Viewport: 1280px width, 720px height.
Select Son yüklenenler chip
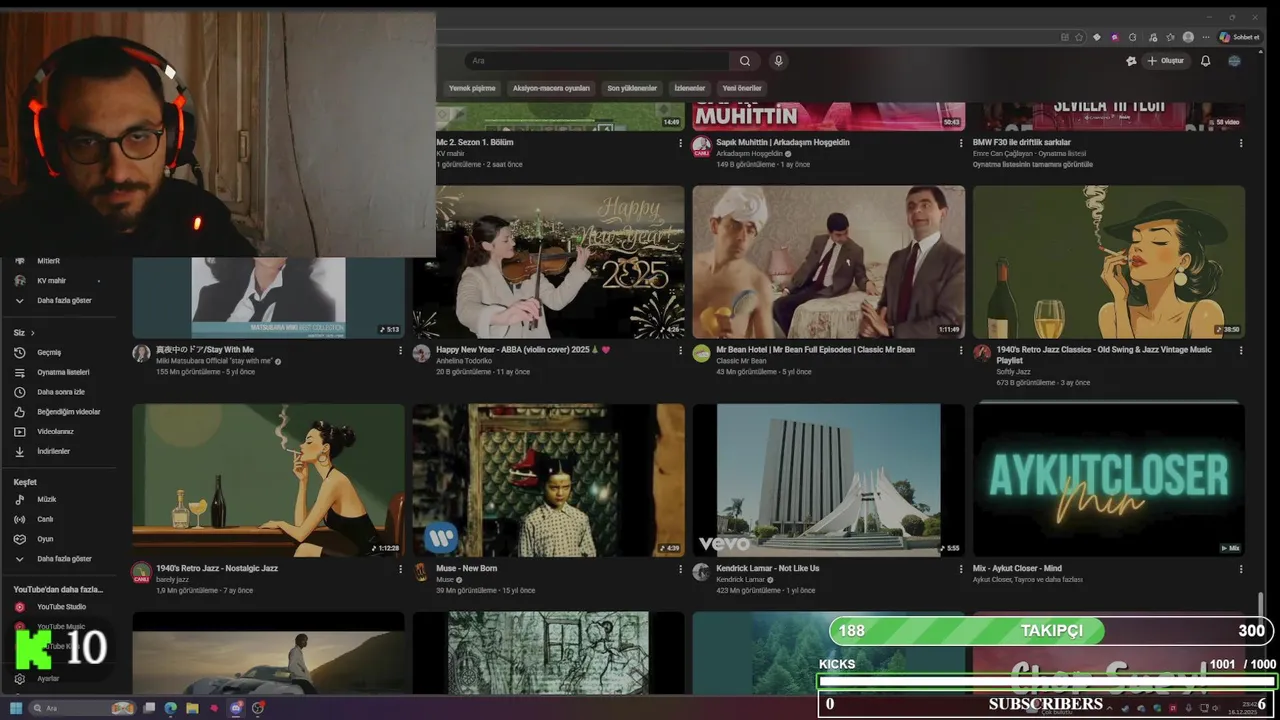(x=632, y=88)
